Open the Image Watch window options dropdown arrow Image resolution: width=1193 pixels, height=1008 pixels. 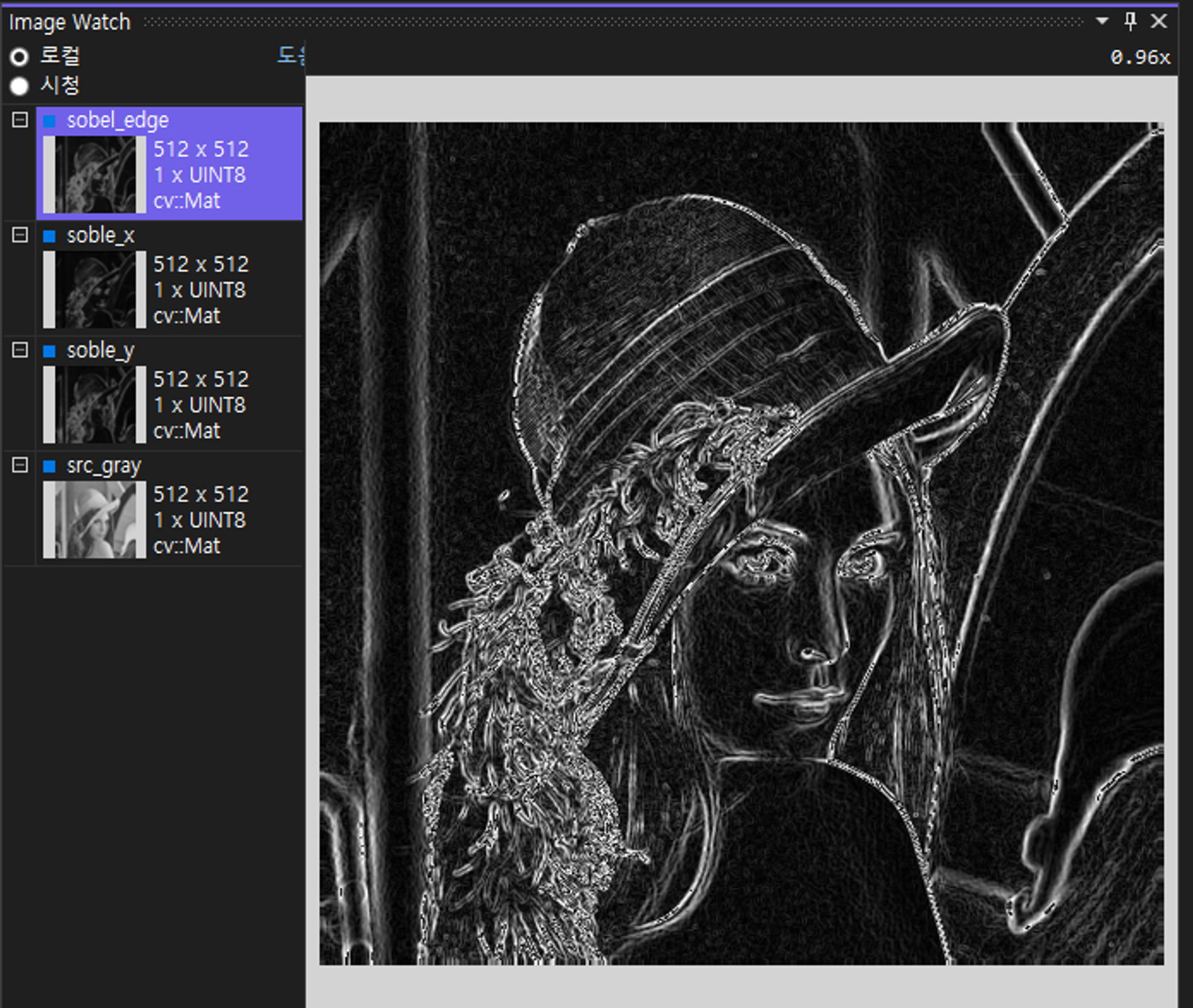click(1102, 21)
